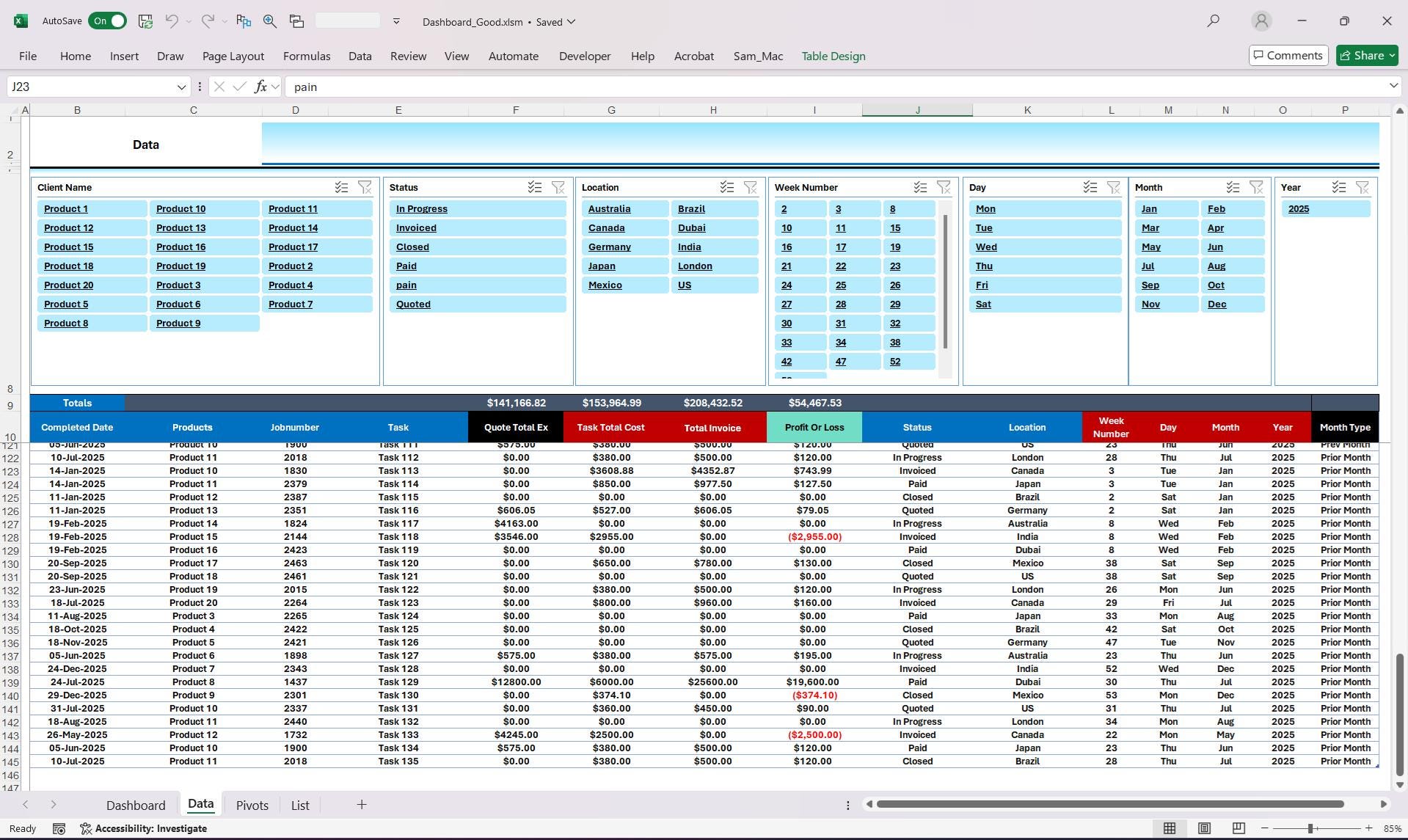Select Germany in the Location slicer
1408x840 pixels.
click(625, 247)
